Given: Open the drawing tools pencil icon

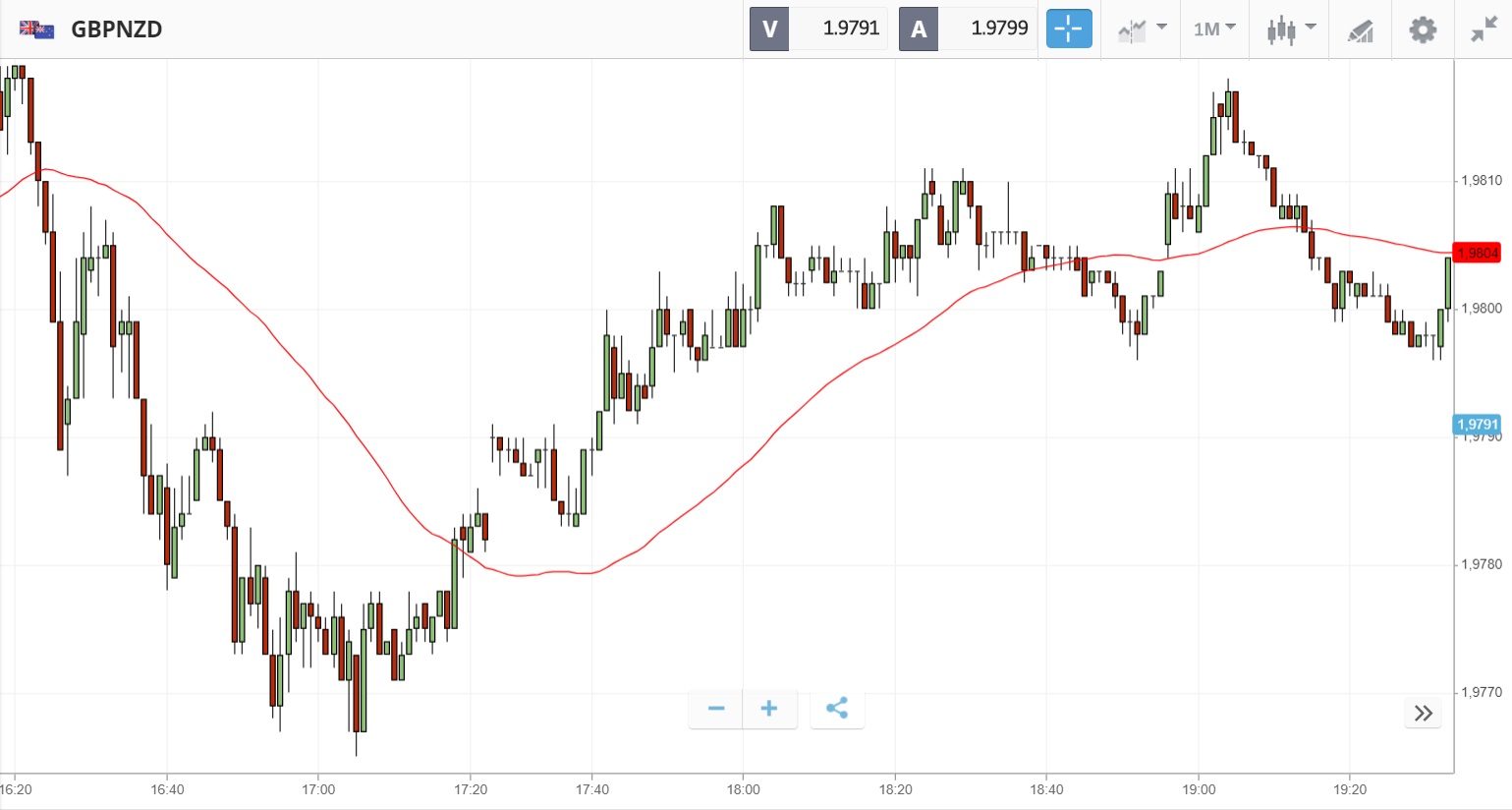Looking at the screenshot, I should pyautogui.click(x=1360, y=30).
